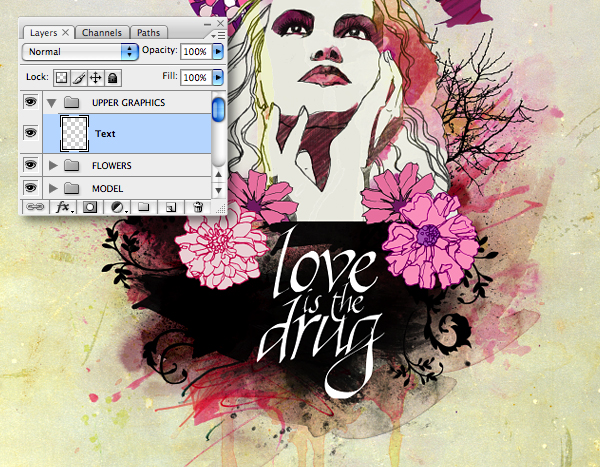Create new fill or adjustment layer
Viewport: 600px width, 467px height.
118,207
